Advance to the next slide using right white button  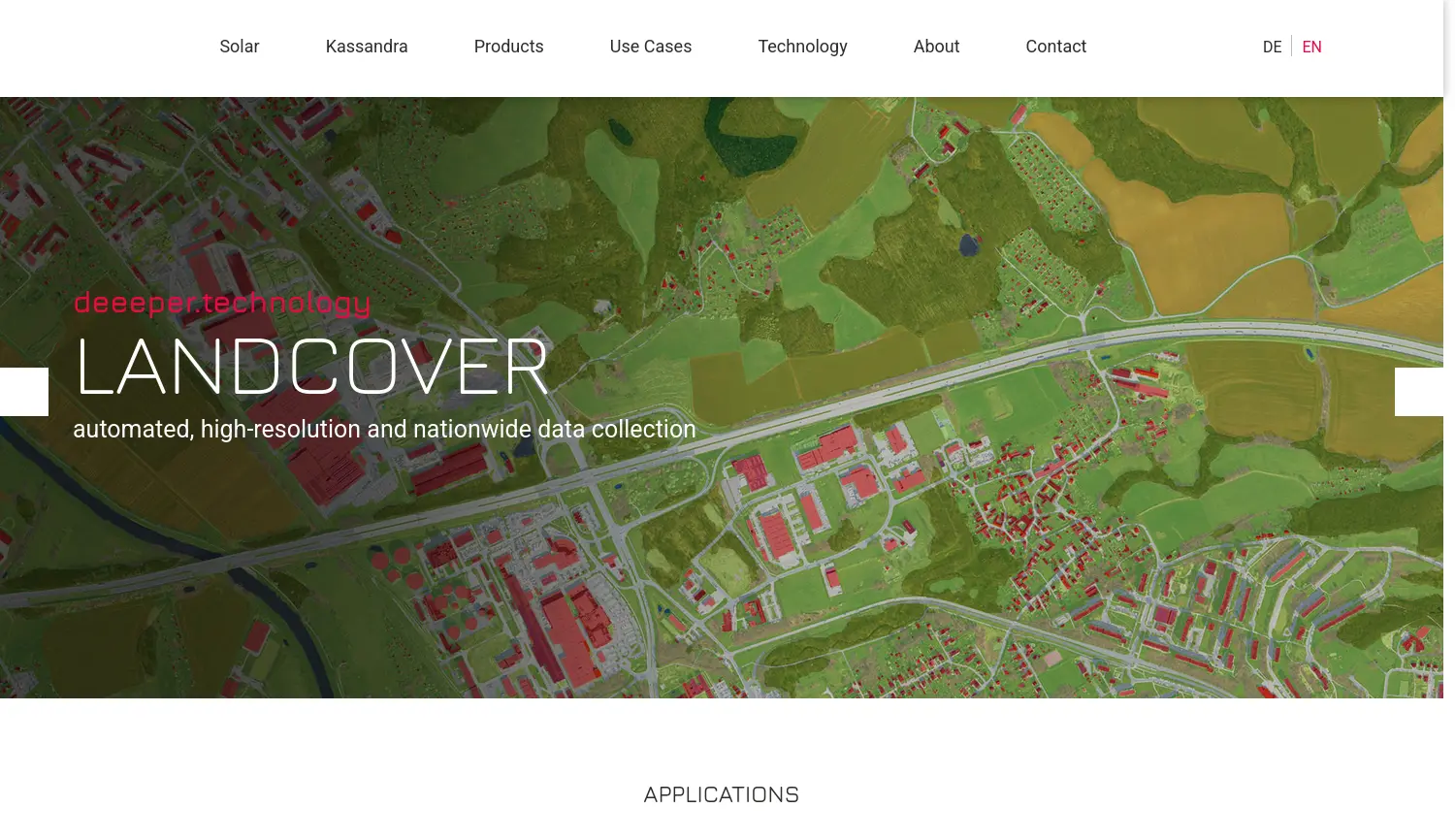[1418, 392]
